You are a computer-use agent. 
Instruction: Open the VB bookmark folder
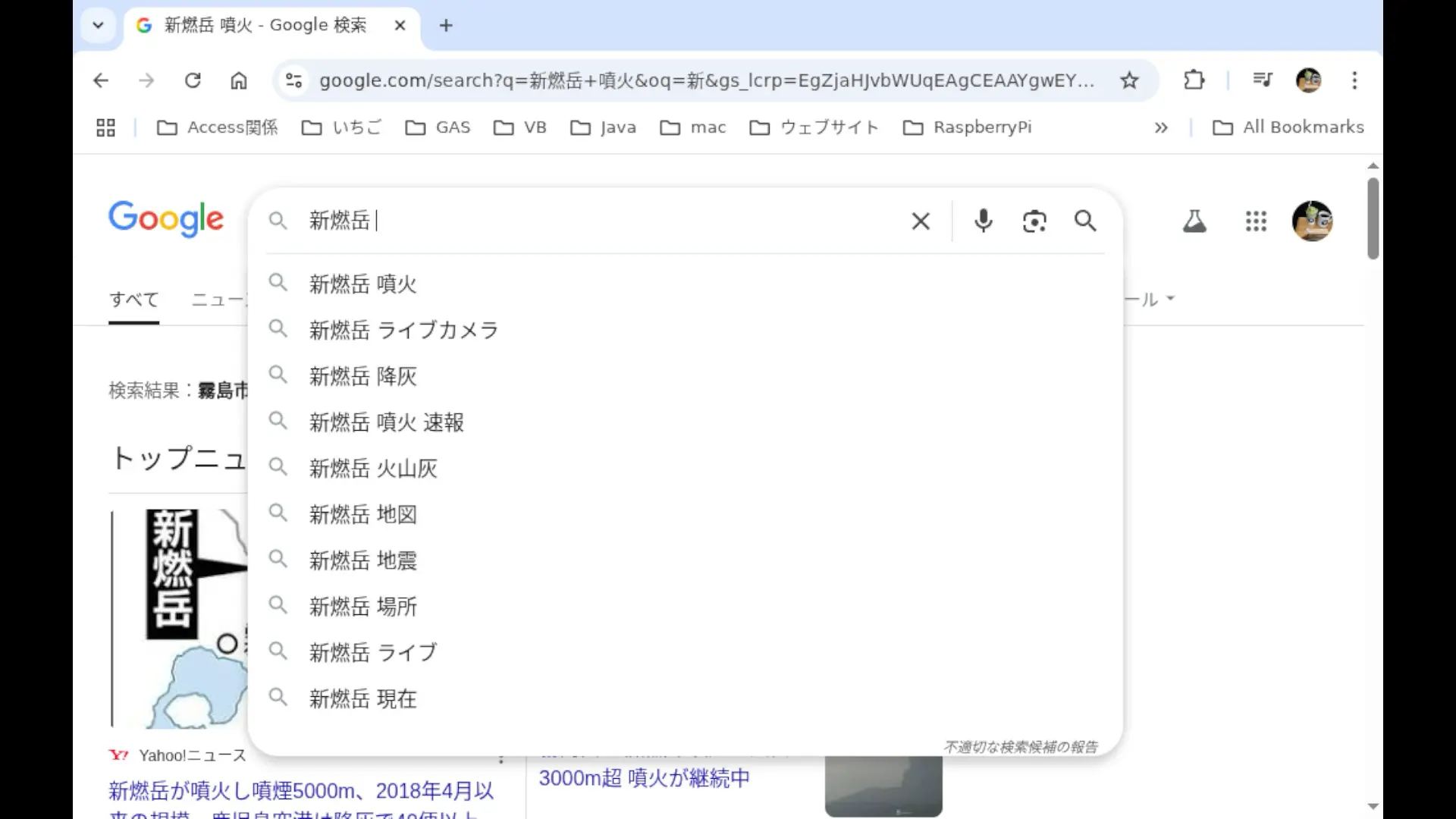click(520, 127)
